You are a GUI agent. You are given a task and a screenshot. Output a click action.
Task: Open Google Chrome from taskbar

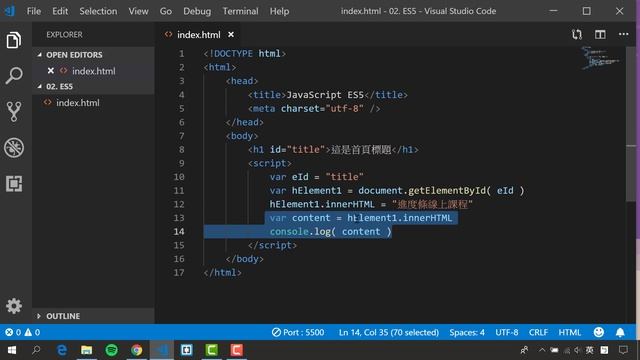pyautogui.click(x=137, y=350)
